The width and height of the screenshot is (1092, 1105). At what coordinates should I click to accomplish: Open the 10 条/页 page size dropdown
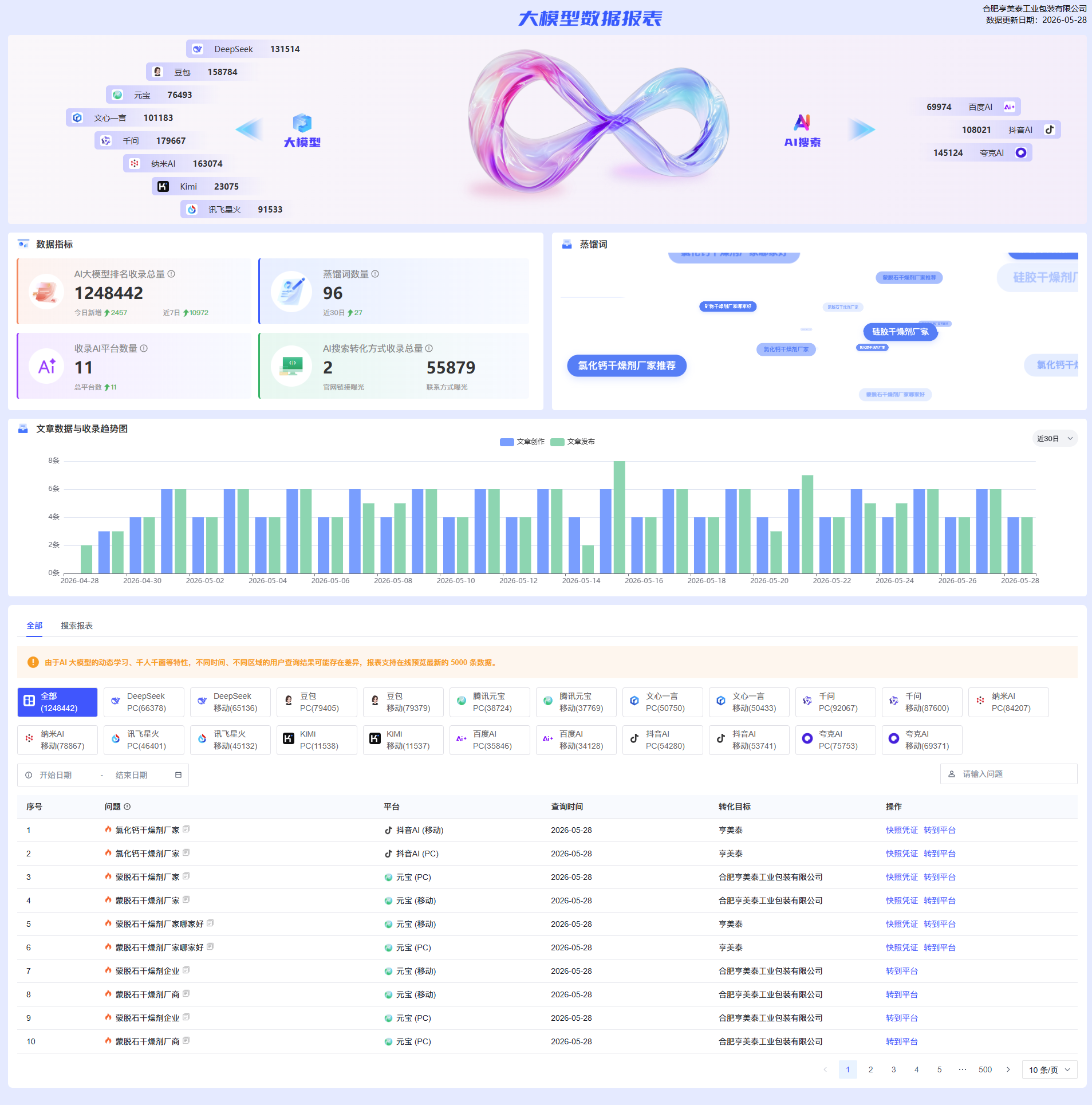pos(1050,1070)
